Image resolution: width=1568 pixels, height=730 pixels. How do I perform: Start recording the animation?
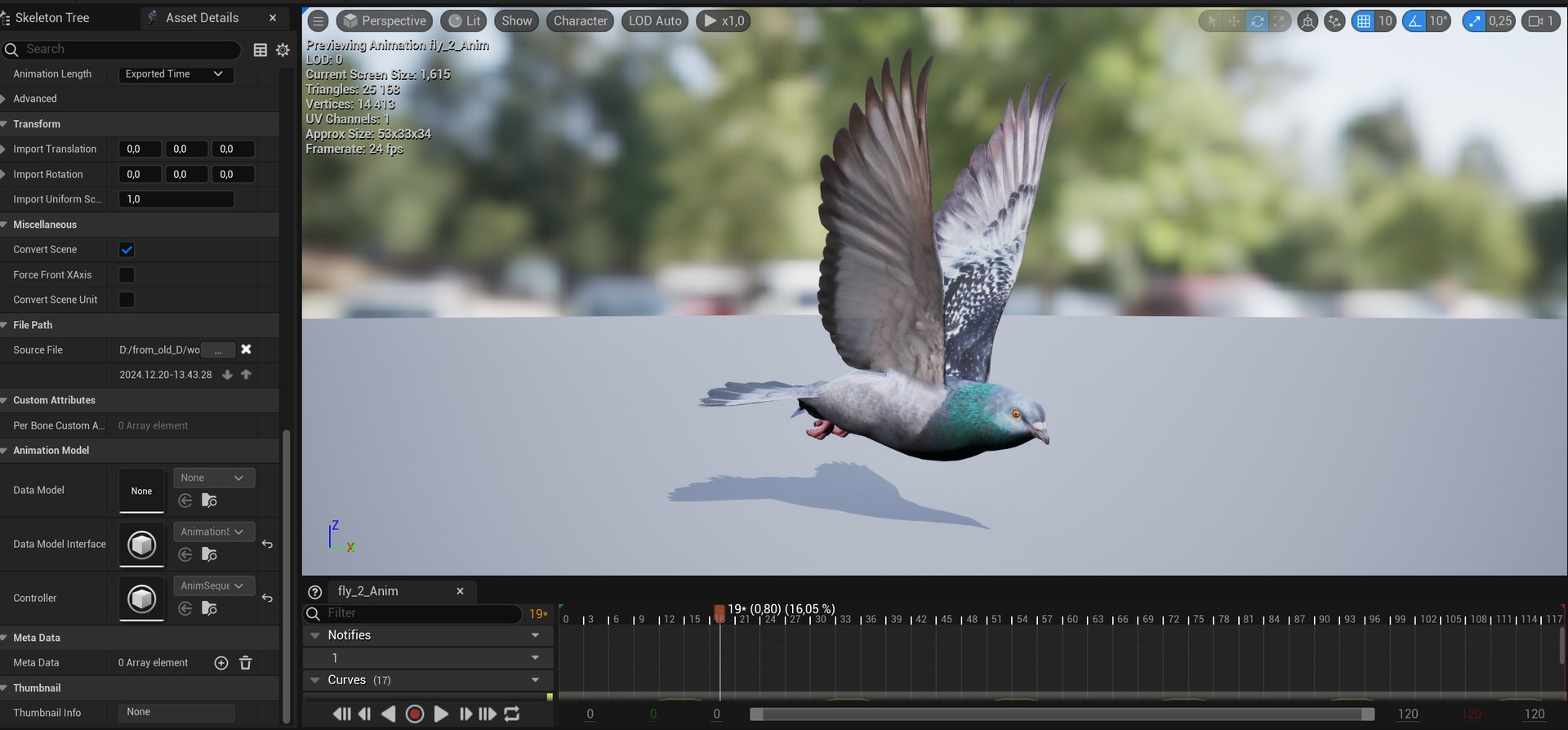[x=415, y=714]
